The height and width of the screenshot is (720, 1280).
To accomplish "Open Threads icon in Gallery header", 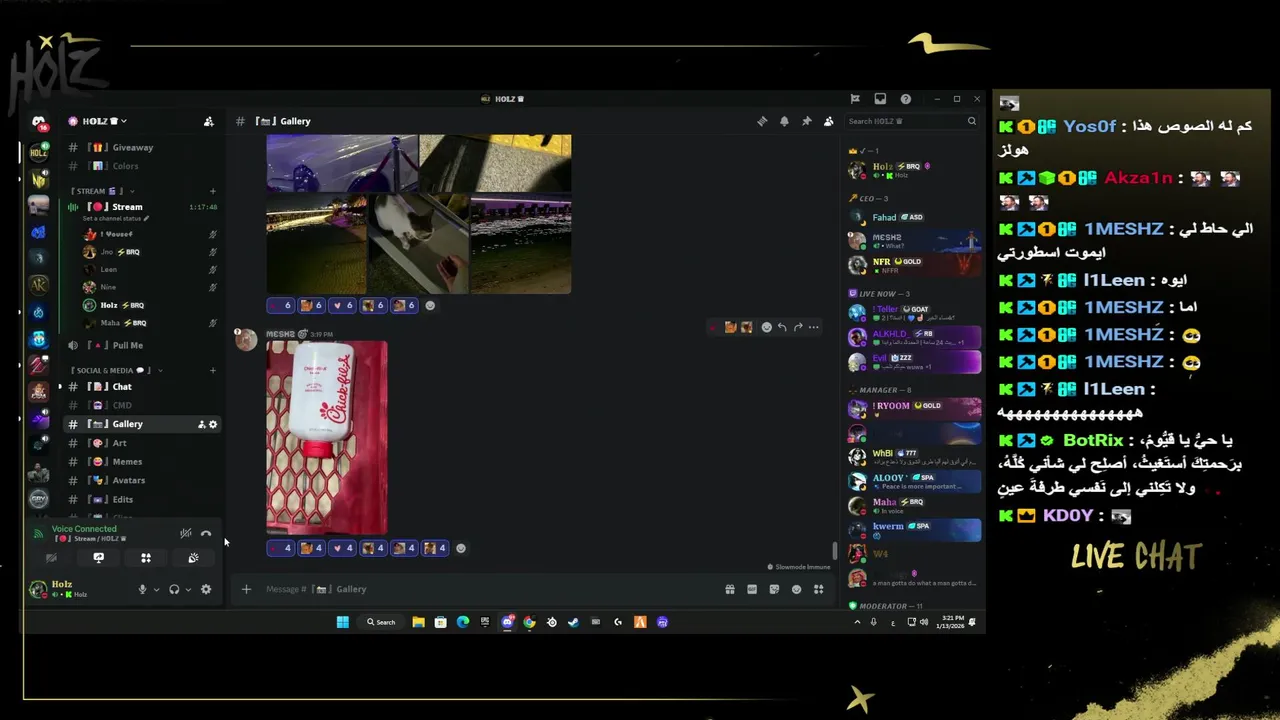I will [762, 121].
